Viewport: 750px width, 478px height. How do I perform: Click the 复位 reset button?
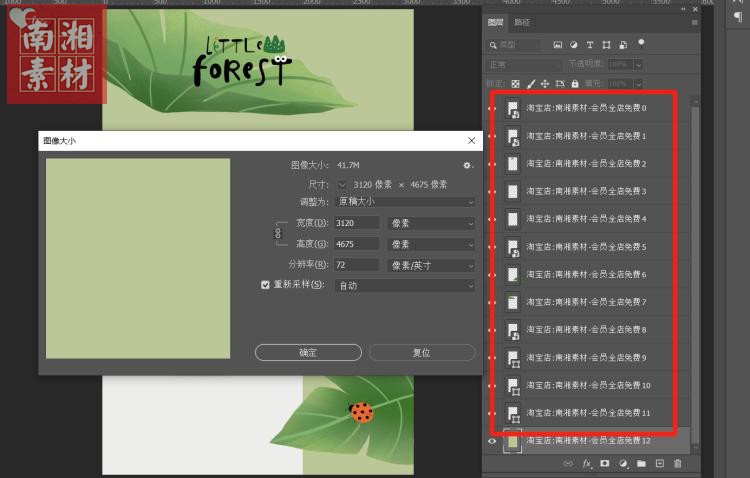(422, 353)
